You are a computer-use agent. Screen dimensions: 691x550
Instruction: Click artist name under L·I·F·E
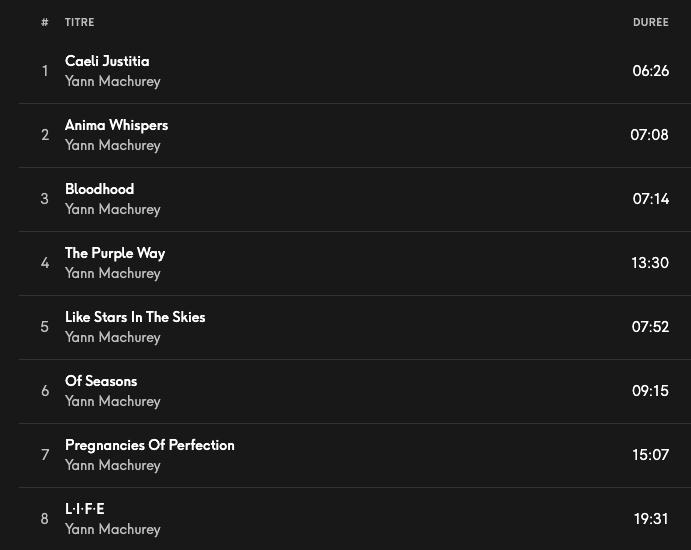112,530
